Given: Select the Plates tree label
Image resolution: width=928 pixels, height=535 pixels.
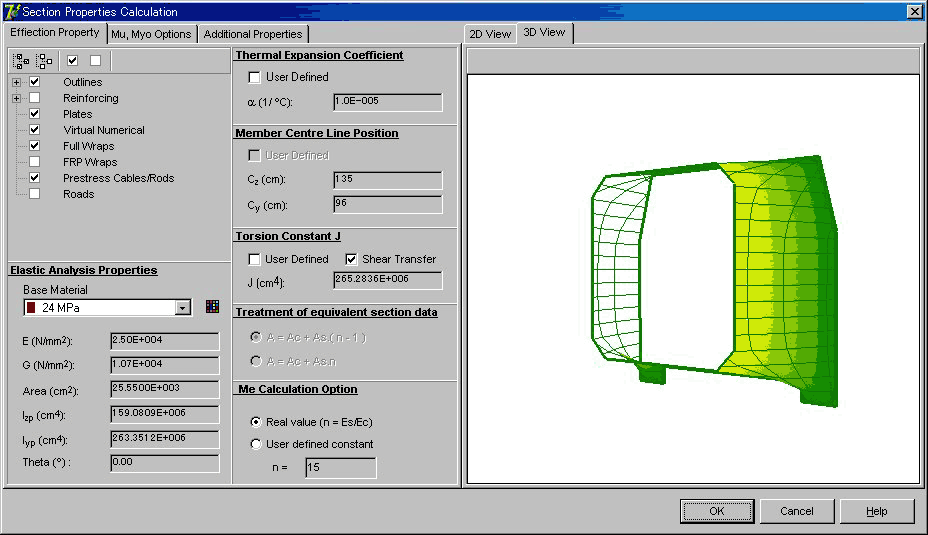Looking at the screenshot, I should tap(78, 114).
